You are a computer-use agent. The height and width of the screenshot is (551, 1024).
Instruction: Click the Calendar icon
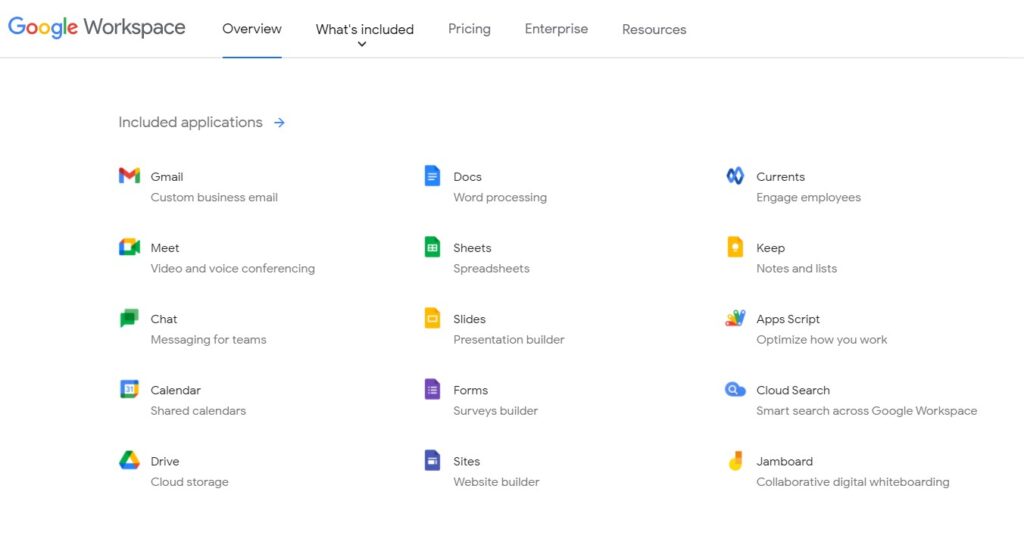pyautogui.click(x=129, y=389)
